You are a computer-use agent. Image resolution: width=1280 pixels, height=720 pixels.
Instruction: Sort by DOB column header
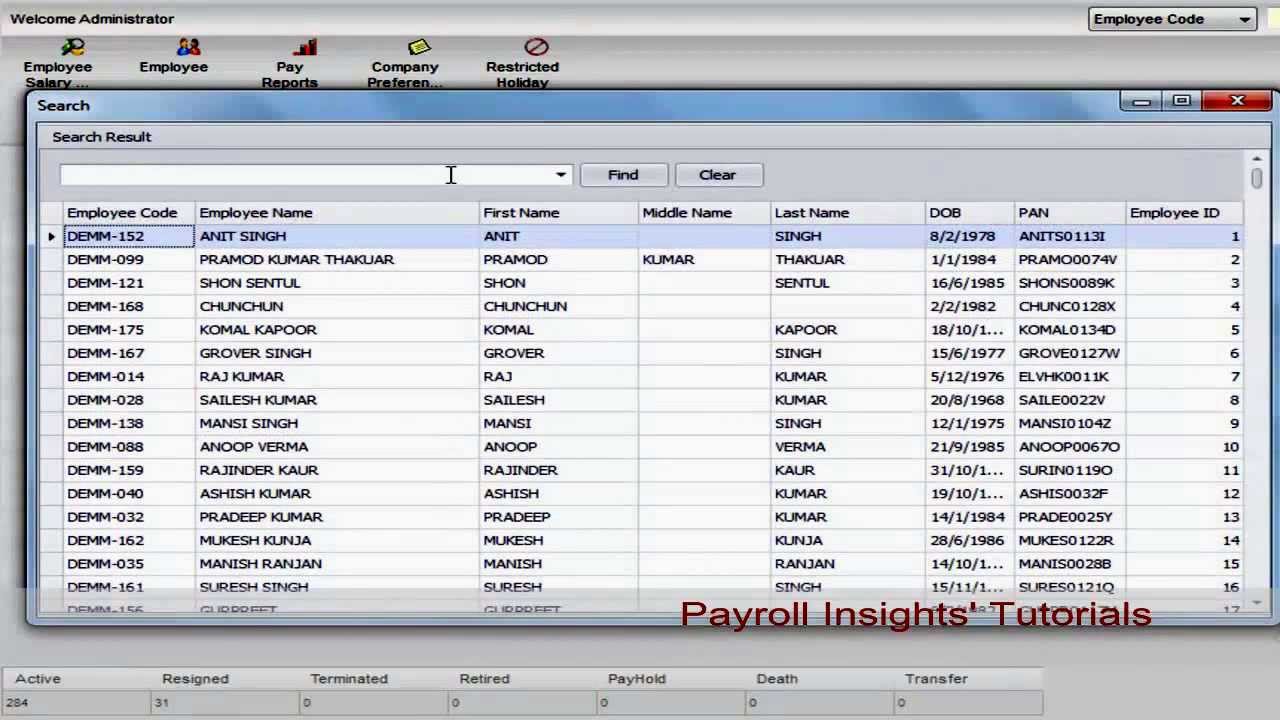[970, 213]
